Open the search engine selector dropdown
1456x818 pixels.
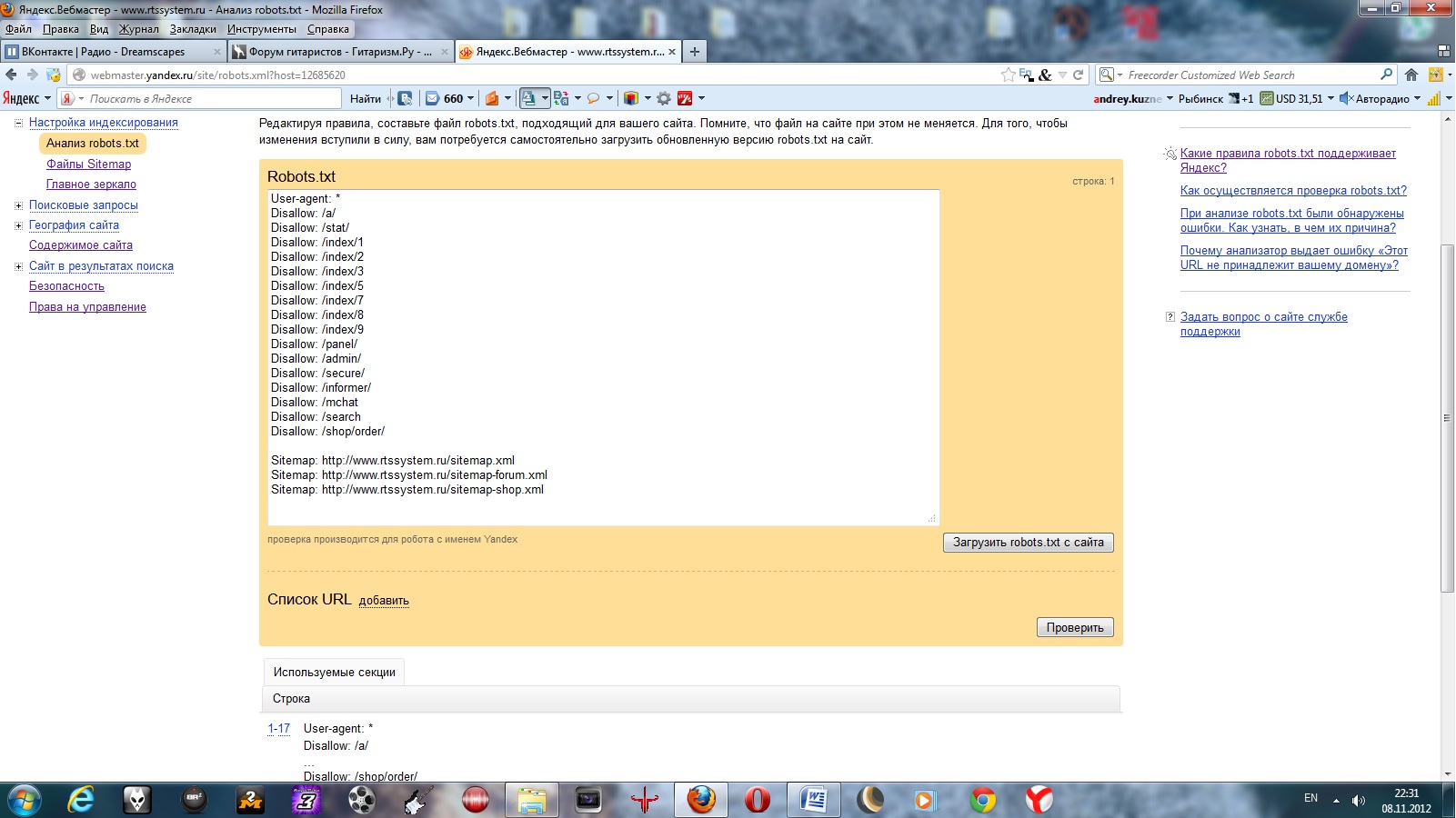pyautogui.click(x=1111, y=75)
